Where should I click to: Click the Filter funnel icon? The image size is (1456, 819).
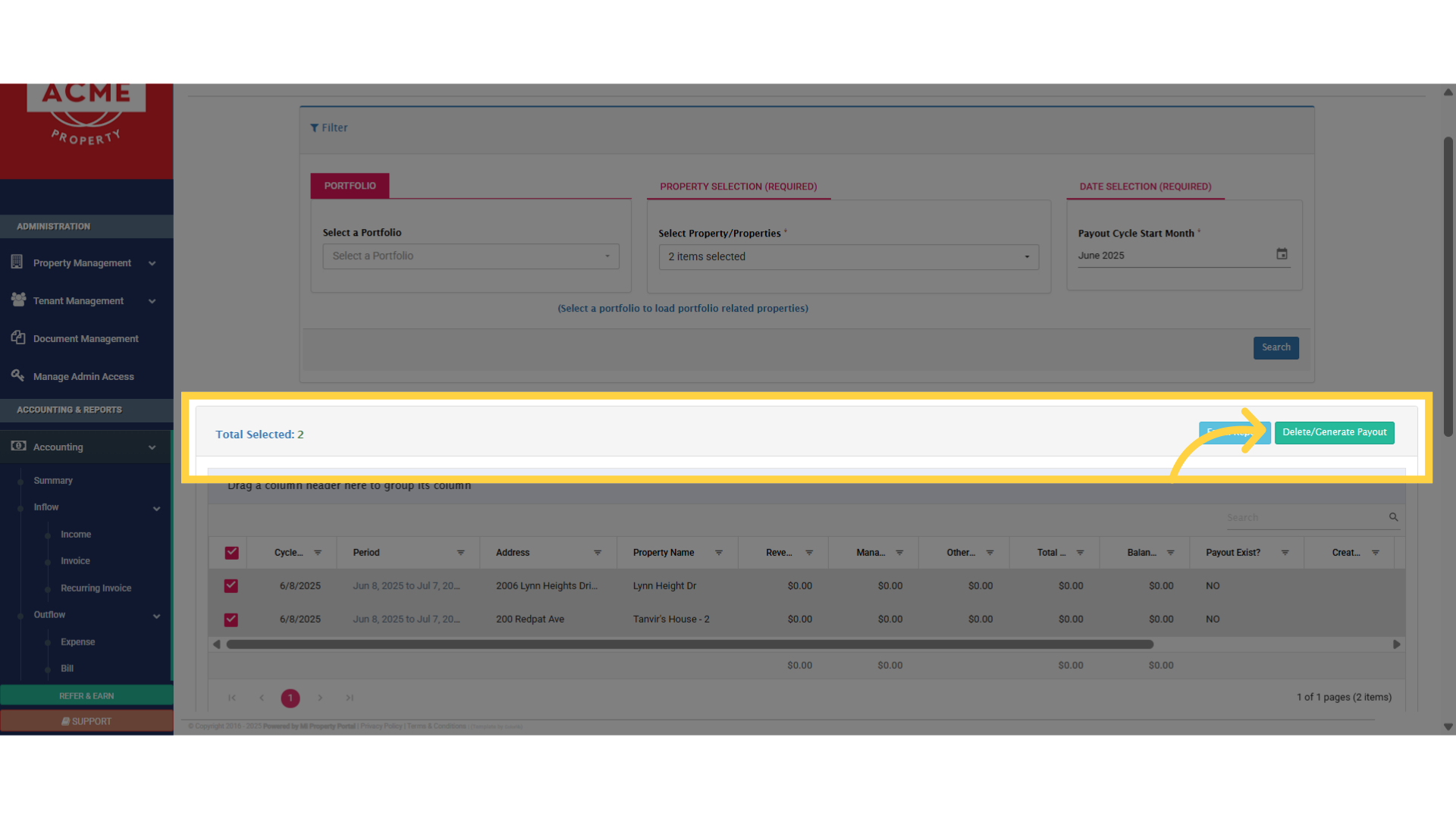314,128
